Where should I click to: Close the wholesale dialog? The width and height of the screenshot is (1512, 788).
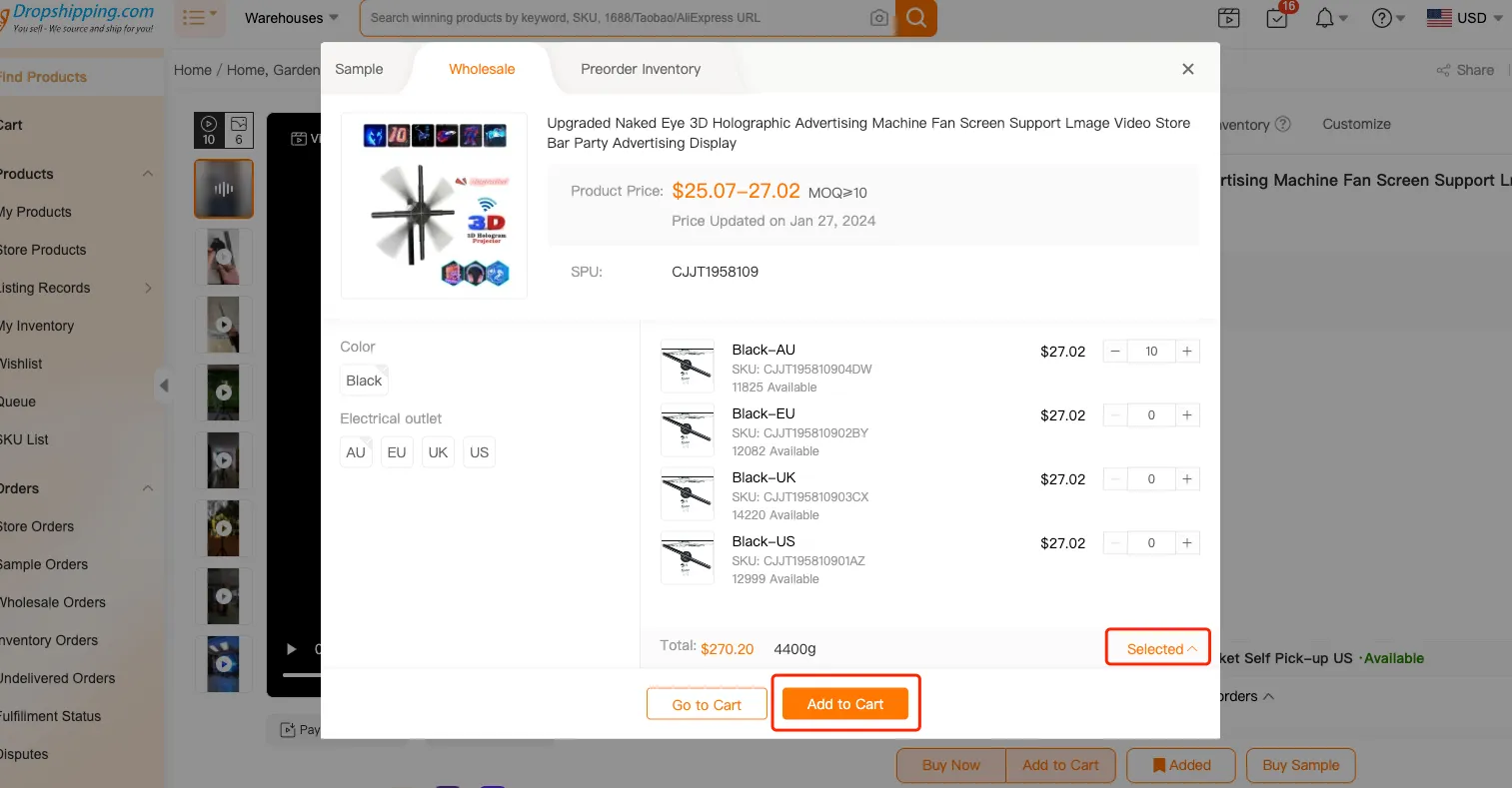pyautogui.click(x=1188, y=69)
